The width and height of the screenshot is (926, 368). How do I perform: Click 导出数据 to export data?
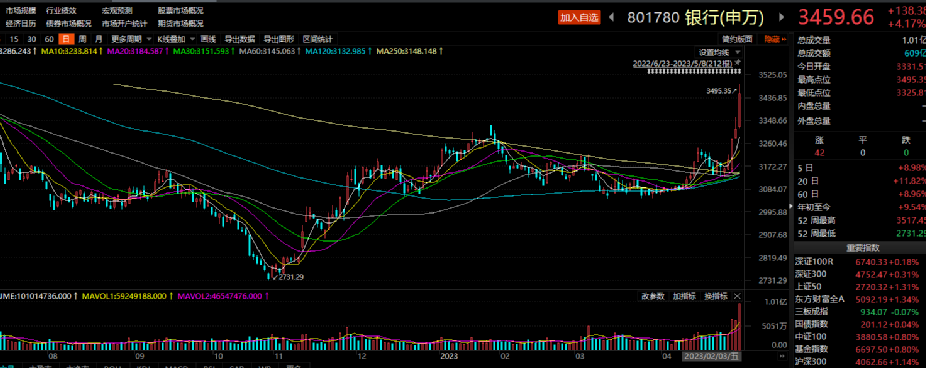click(240, 40)
